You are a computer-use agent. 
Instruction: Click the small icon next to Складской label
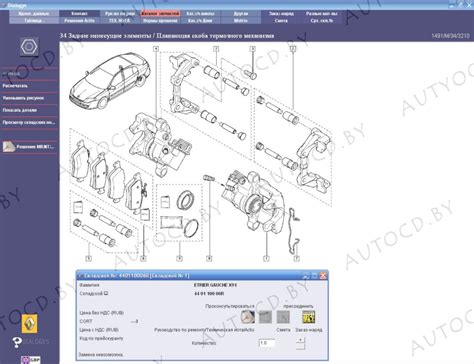pos(106,293)
